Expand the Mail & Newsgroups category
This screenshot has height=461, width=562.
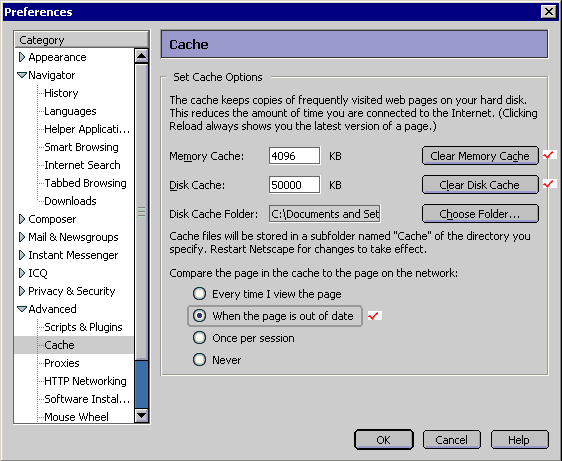point(22,237)
